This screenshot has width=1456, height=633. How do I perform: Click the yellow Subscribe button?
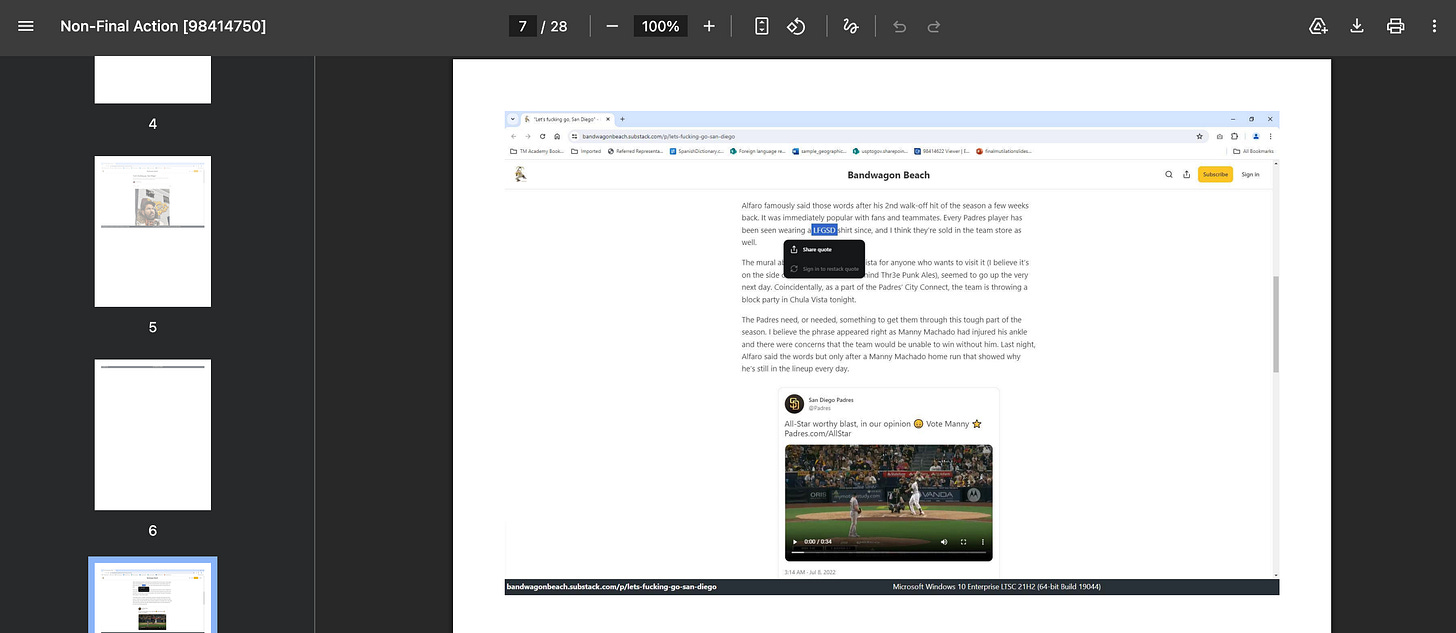tap(1215, 175)
